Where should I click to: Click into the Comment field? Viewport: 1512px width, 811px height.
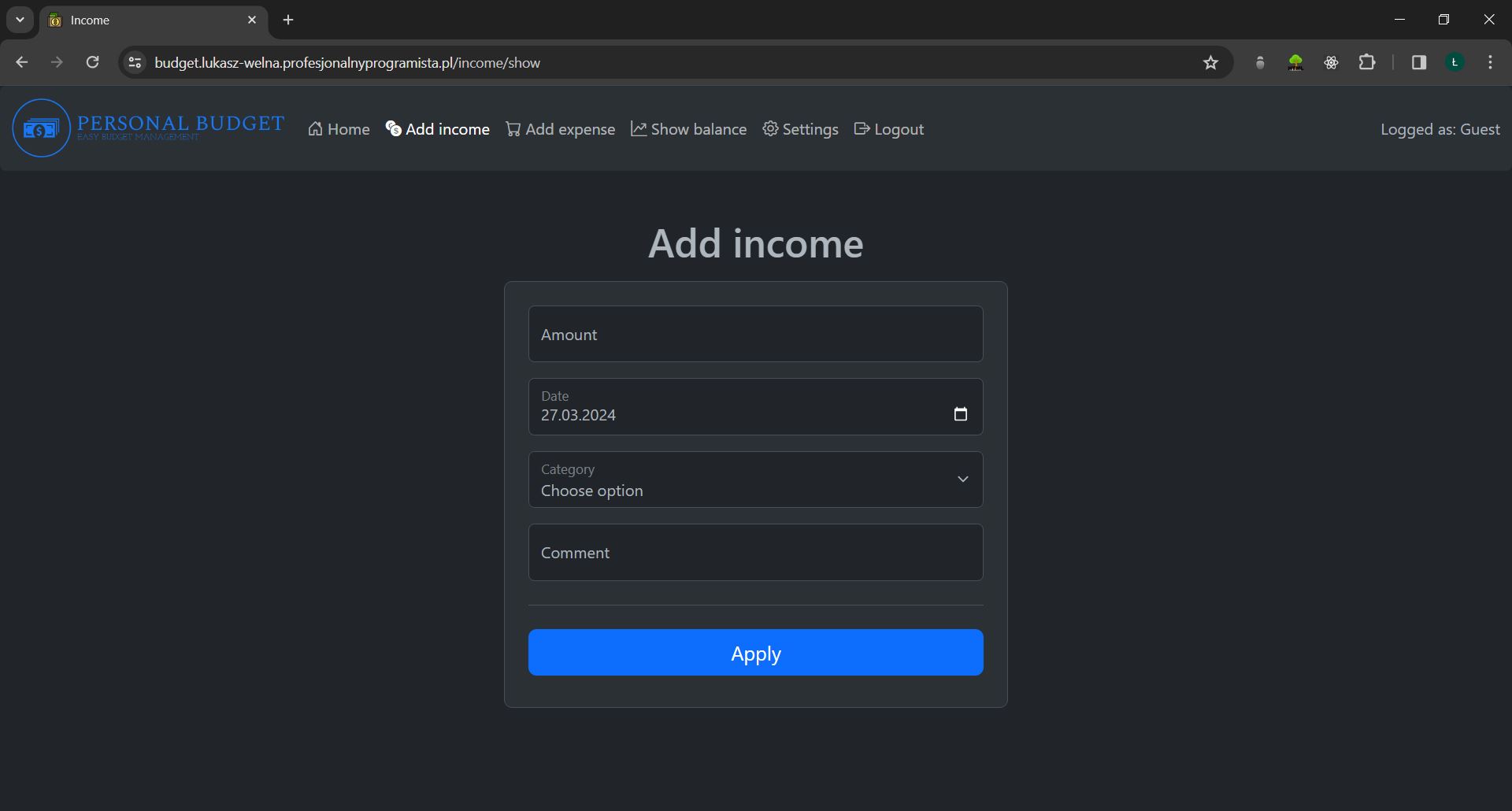pos(755,553)
